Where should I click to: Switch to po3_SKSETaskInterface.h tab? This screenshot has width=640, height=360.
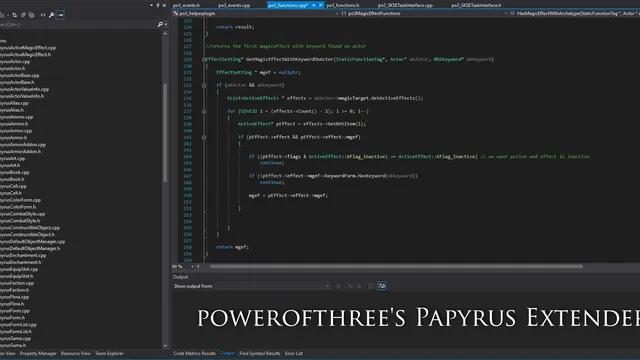[x=476, y=5]
